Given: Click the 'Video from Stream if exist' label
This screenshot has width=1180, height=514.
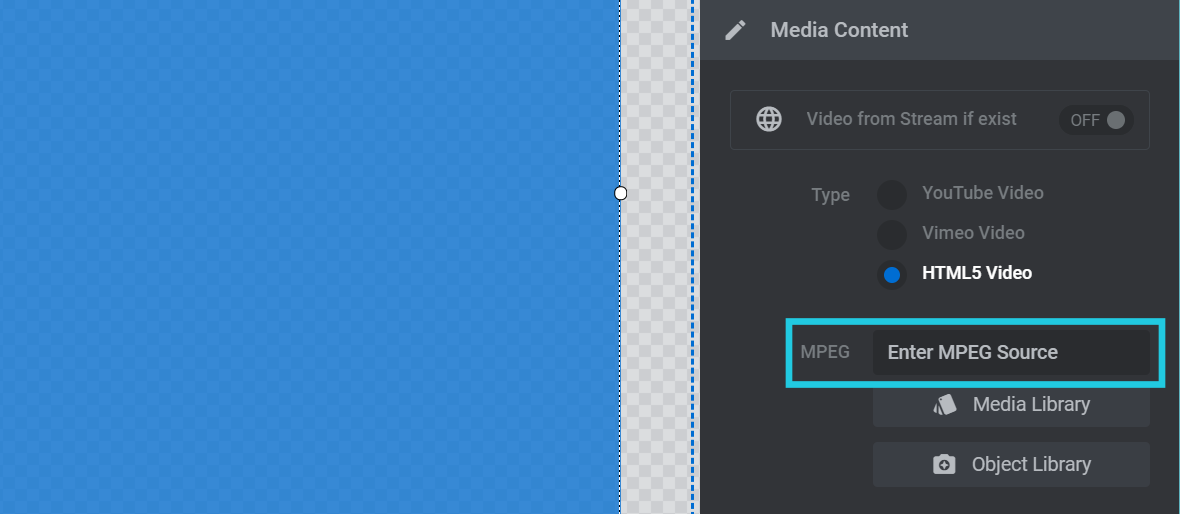Looking at the screenshot, I should coord(911,119).
